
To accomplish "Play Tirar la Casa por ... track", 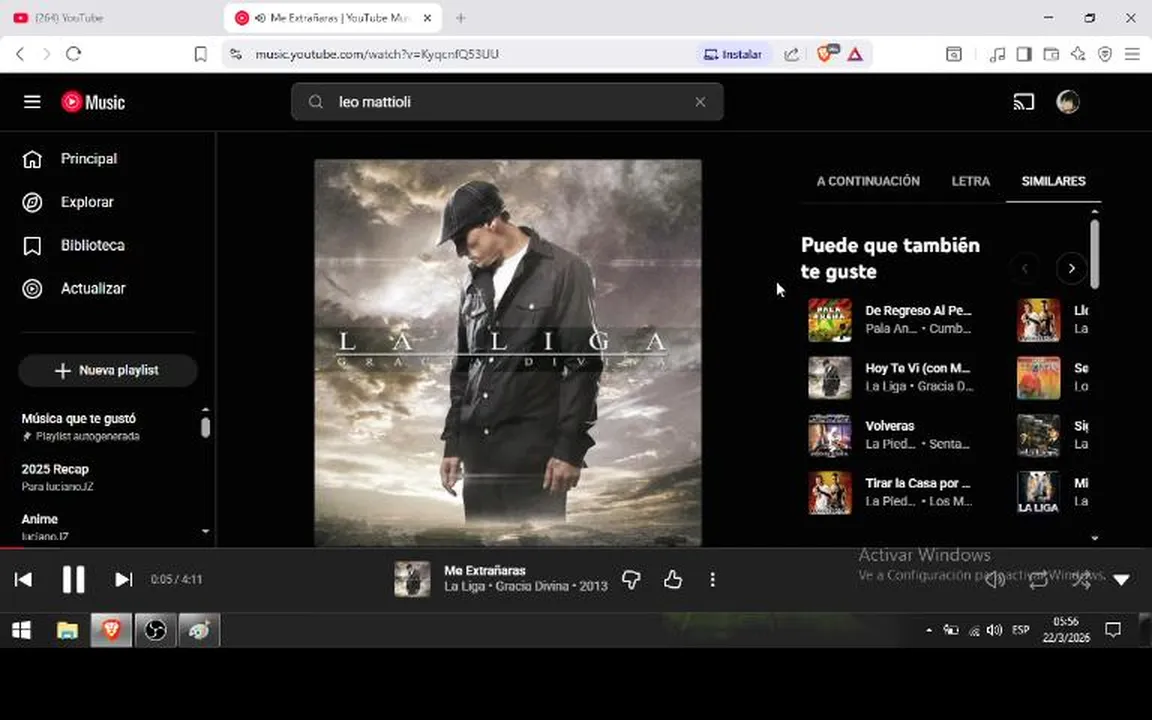I will [918, 483].
